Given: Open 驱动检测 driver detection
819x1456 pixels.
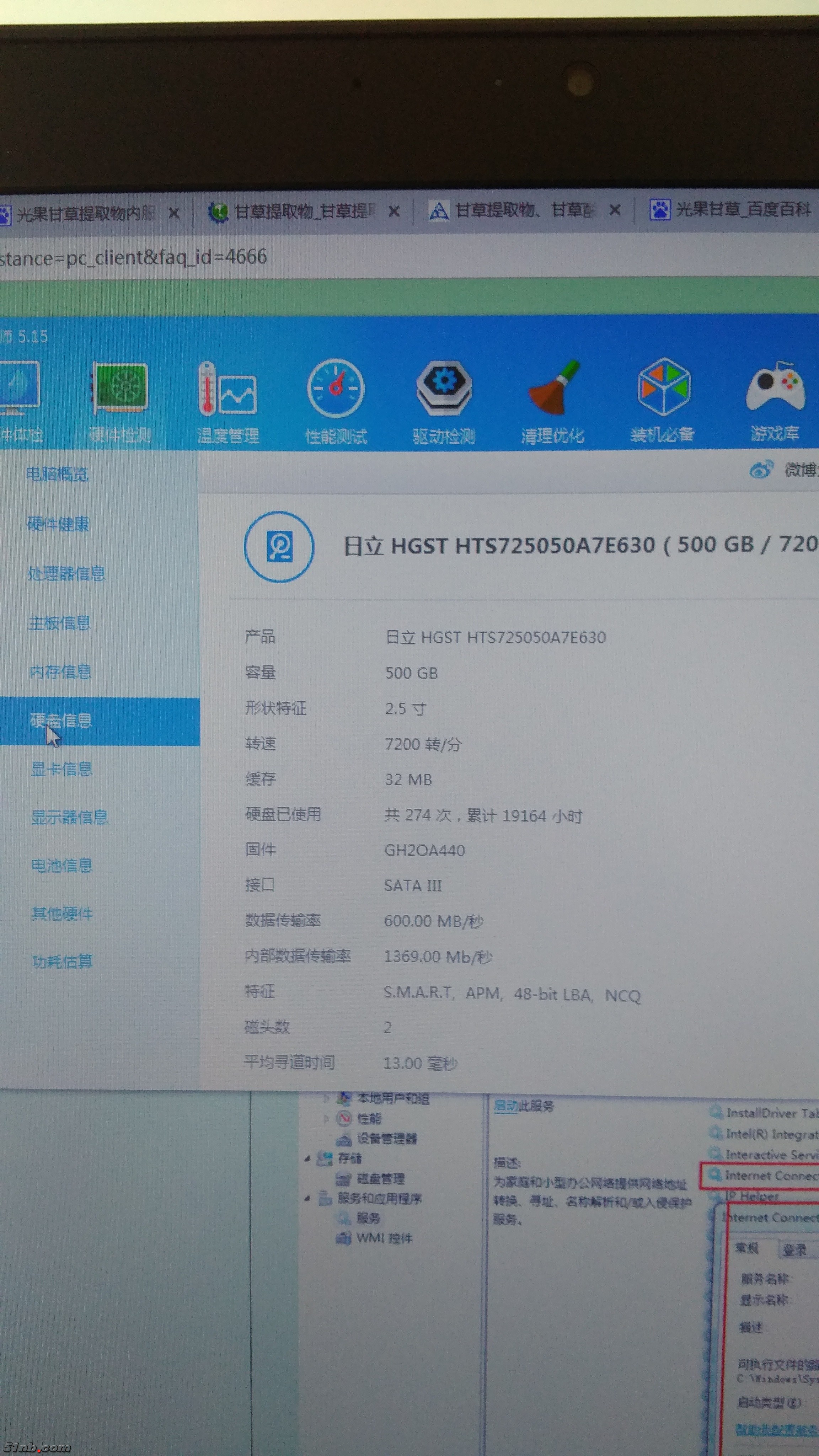Looking at the screenshot, I should click(444, 402).
